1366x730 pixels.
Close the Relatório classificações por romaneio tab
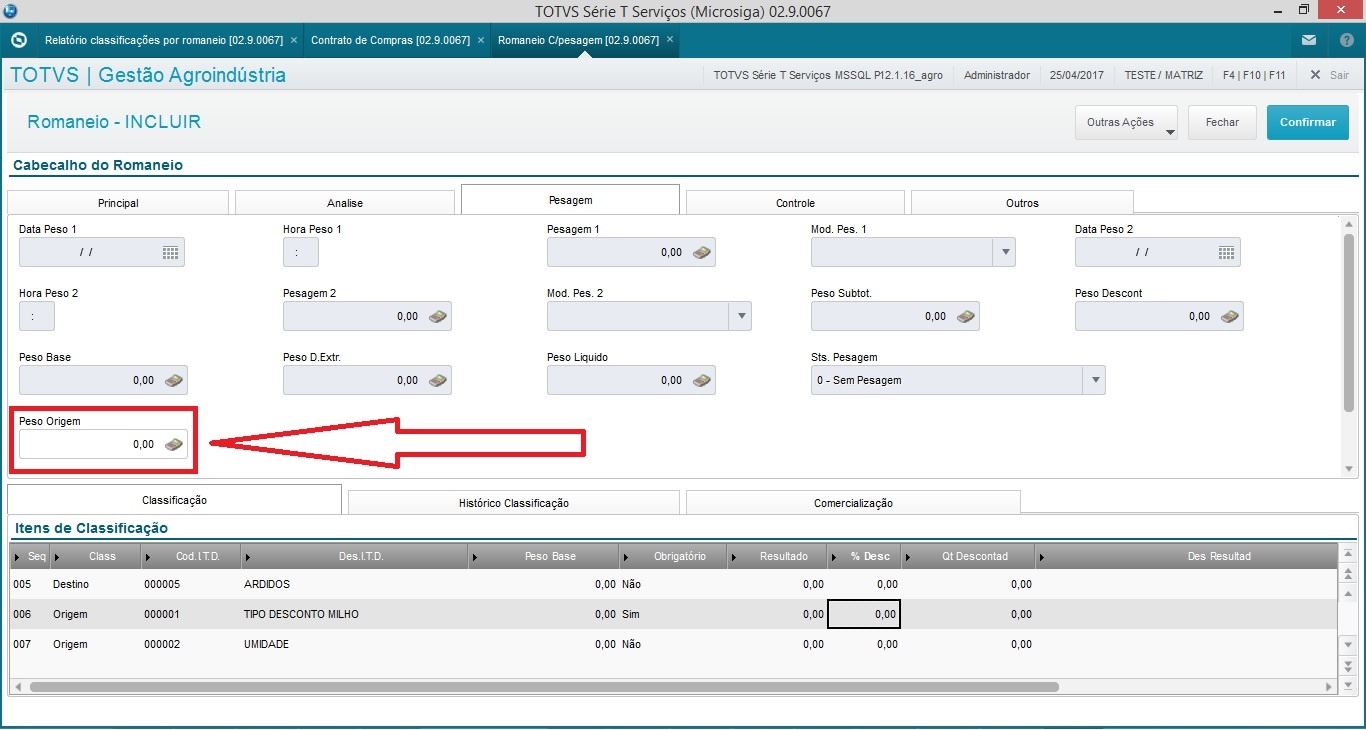293,40
